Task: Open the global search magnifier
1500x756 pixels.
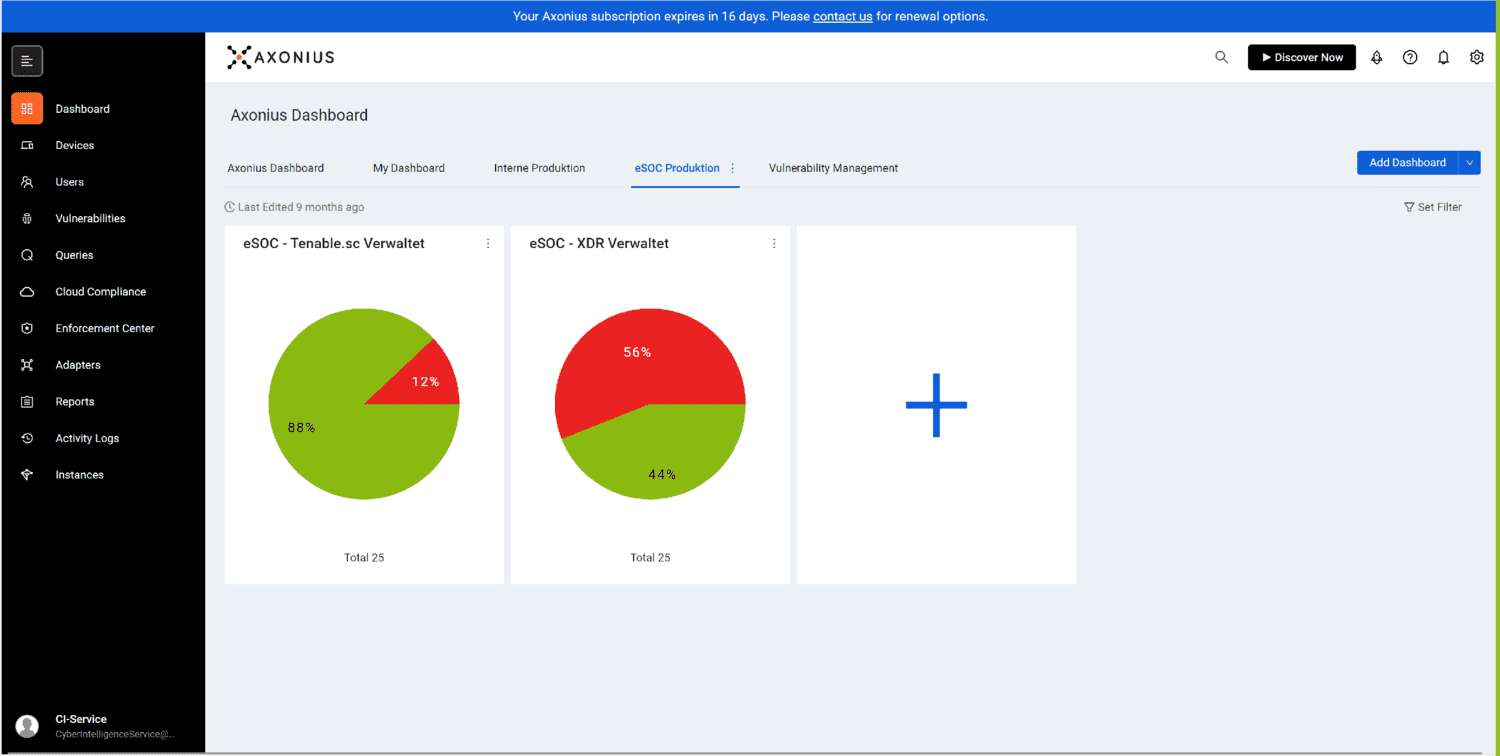Action: [1221, 57]
